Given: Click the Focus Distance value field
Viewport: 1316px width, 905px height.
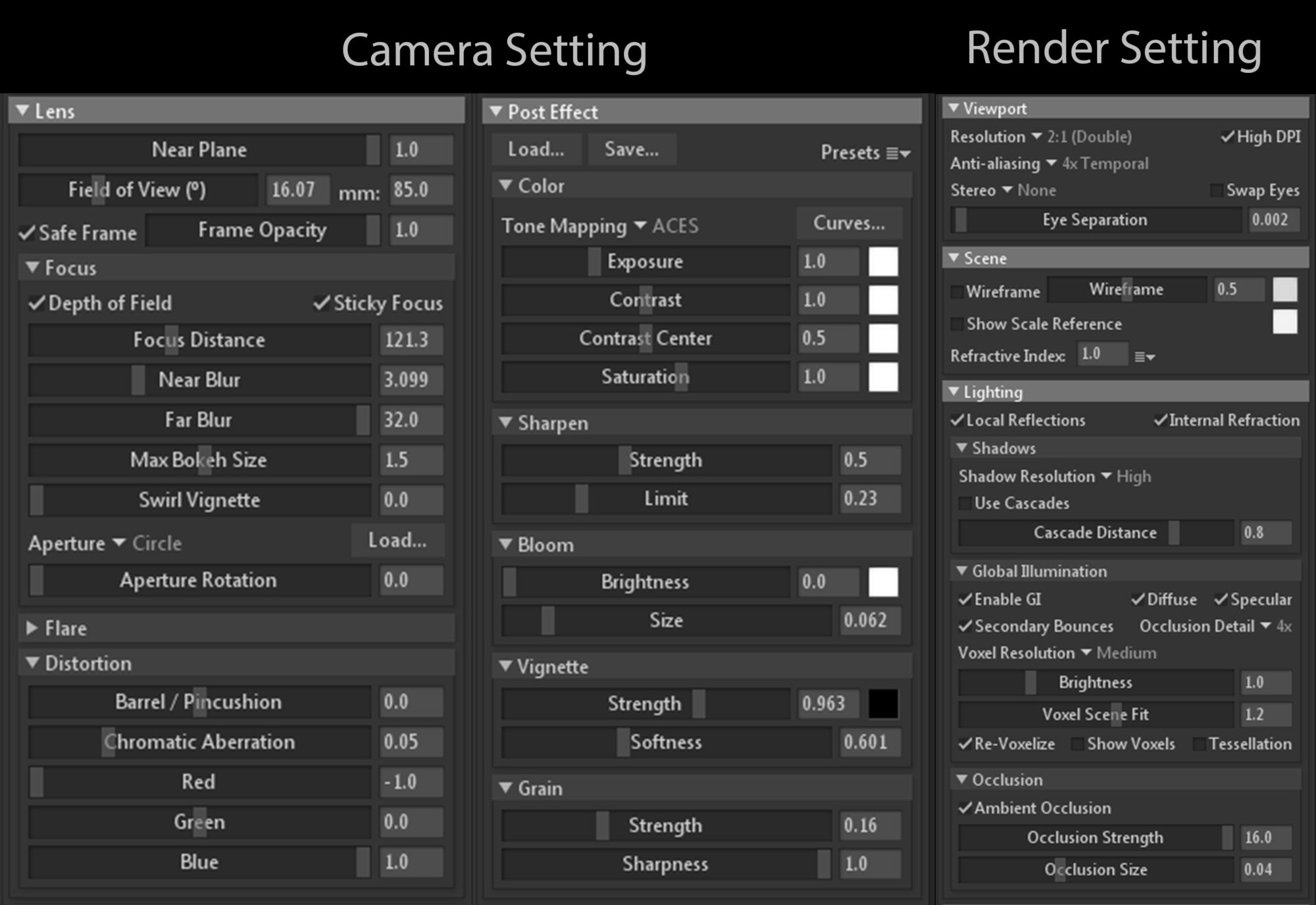Looking at the screenshot, I should click(x=411, y=340).
